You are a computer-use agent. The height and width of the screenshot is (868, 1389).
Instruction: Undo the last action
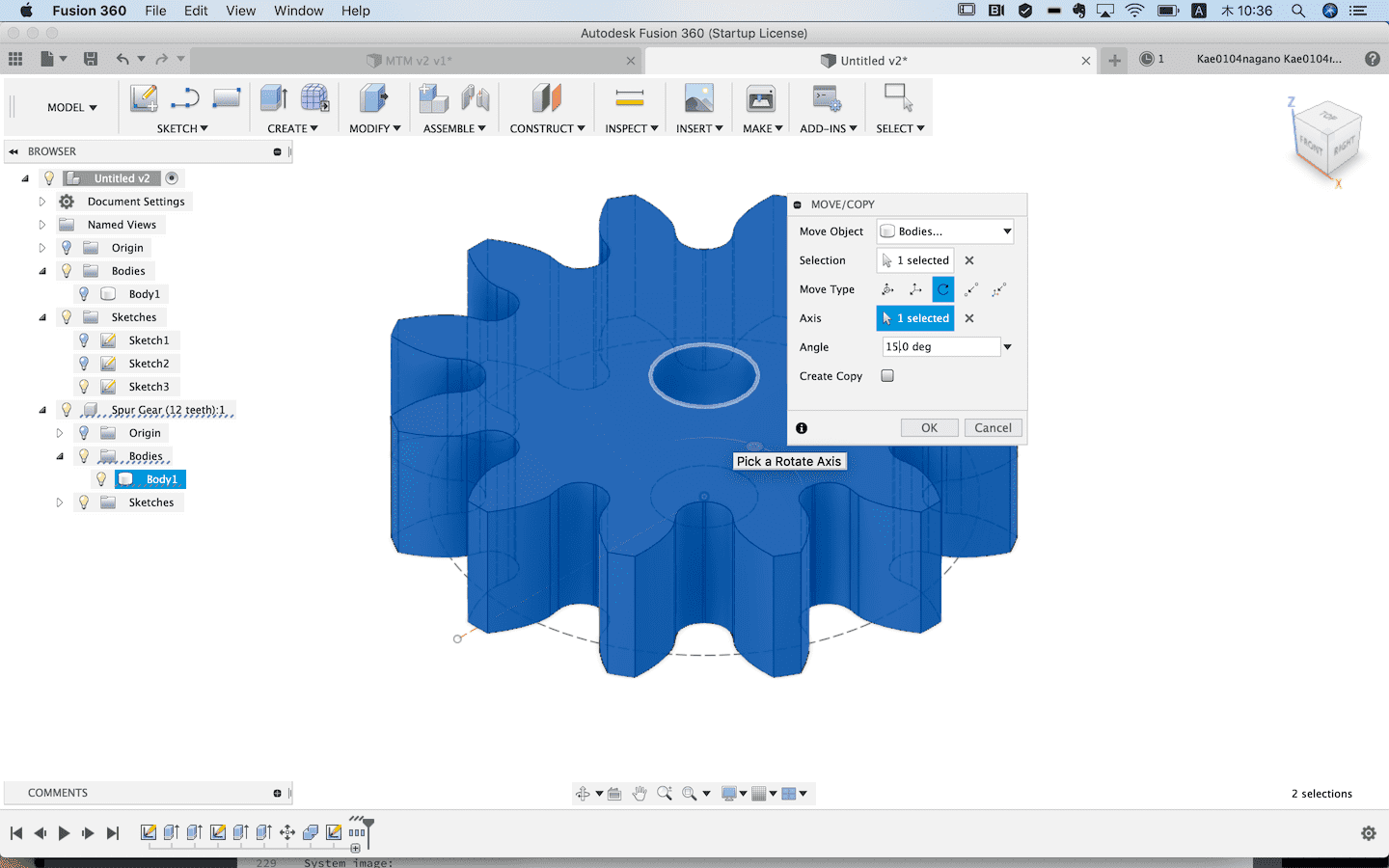point(123,59)
